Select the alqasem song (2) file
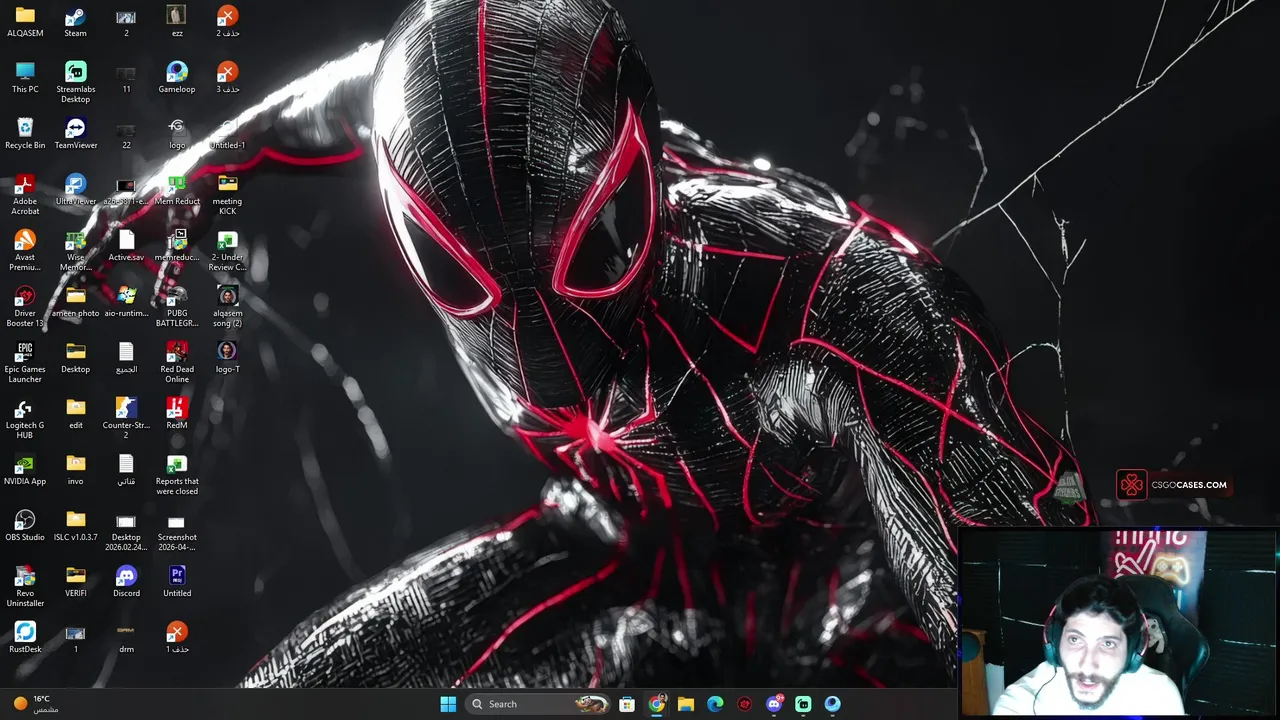Image resolution: width=1280 pixels, height=720 pixels. (227, 306)
